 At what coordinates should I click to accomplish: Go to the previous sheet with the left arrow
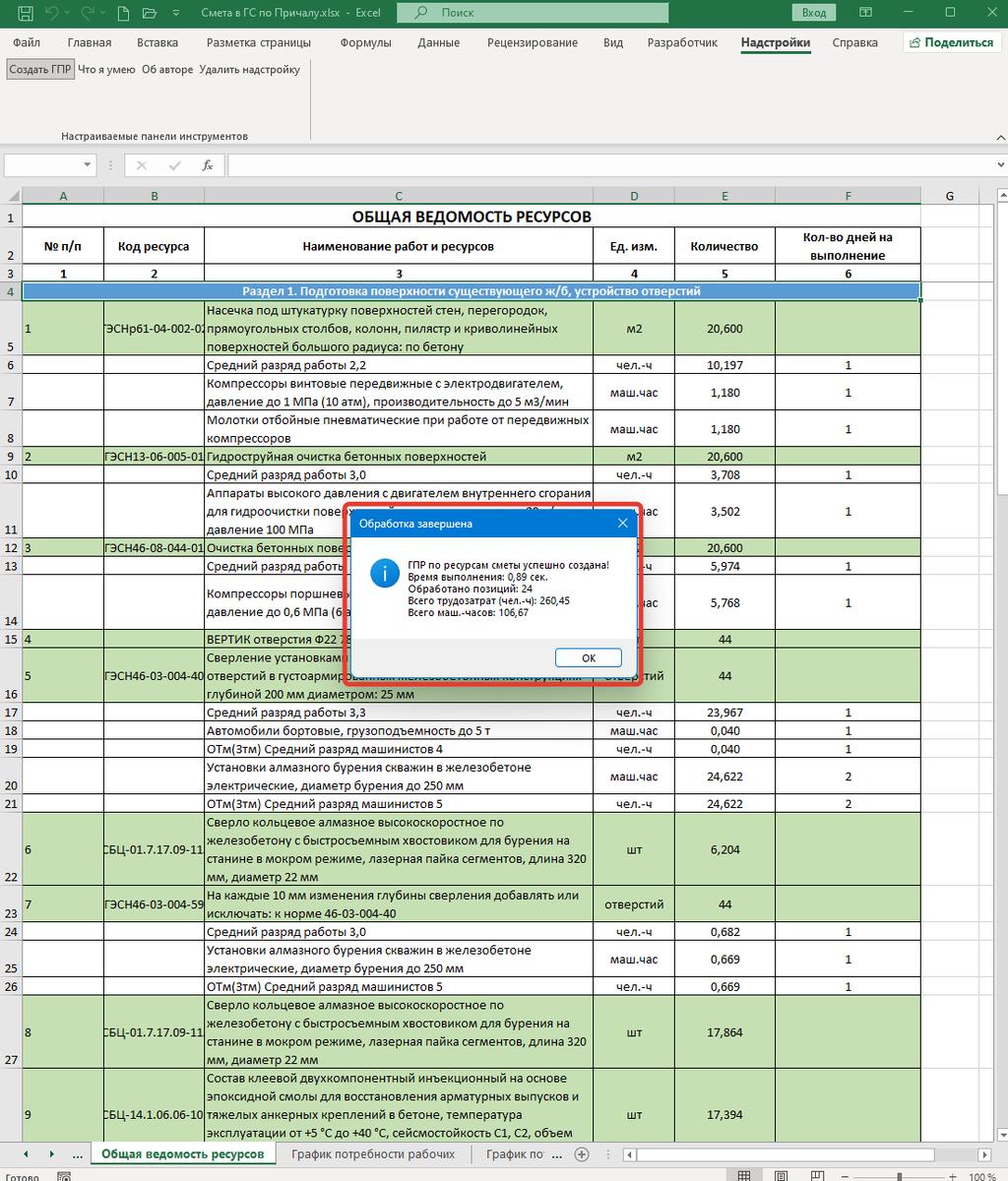(x=25, y=1153)
